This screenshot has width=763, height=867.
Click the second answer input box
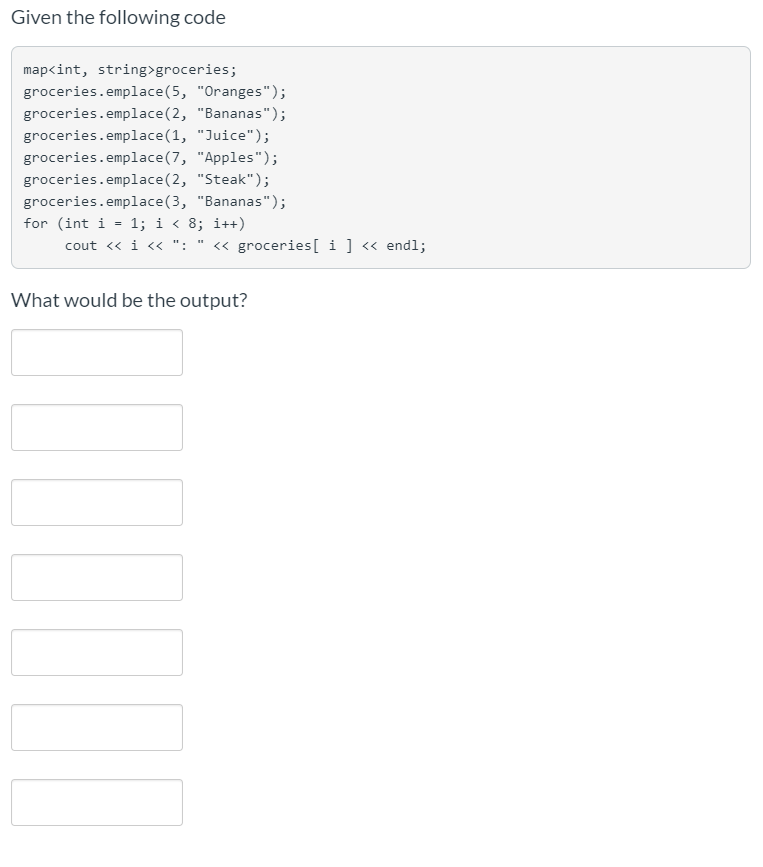[96, 426]
